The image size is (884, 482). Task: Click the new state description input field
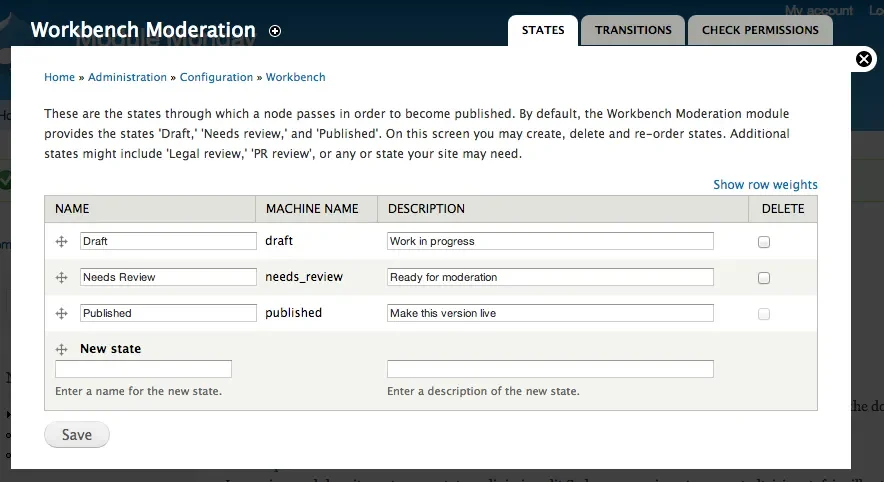pos(550,369)
